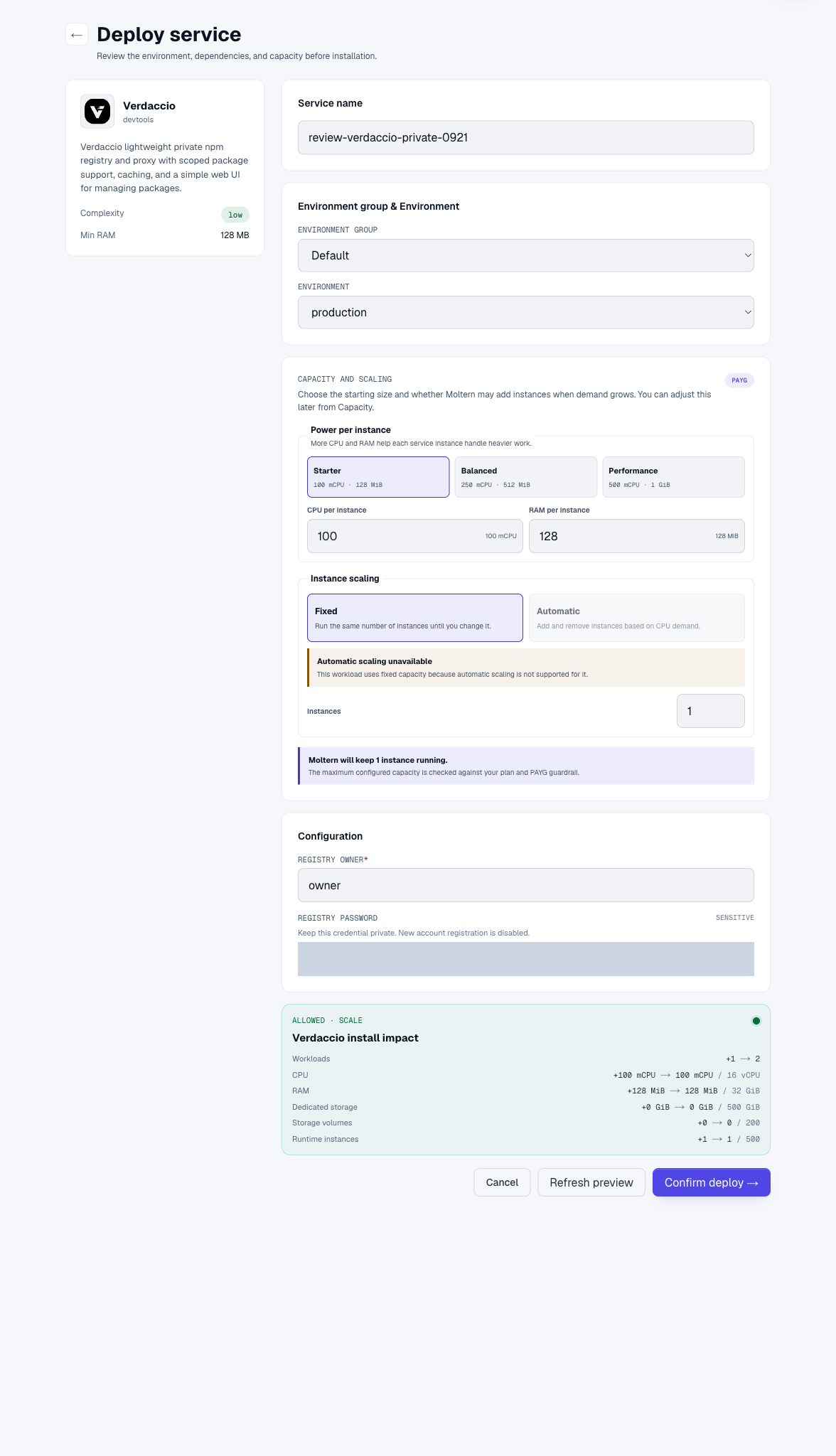Click the Cancel button
This screenshot has height=1456, width=836.
(502, 1182)
